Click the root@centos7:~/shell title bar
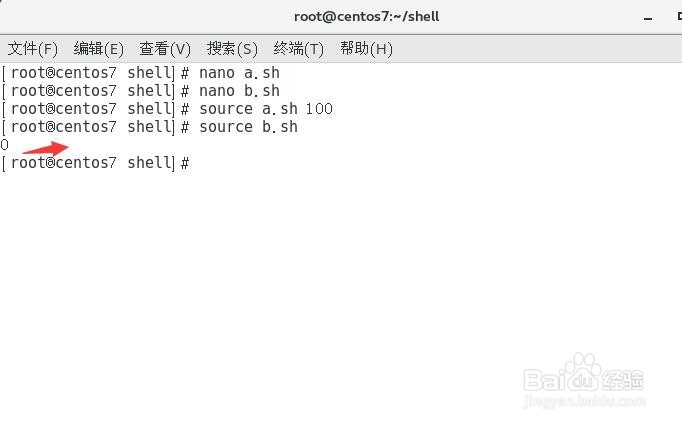Screen dimensions: 682x426 point(367,17)
